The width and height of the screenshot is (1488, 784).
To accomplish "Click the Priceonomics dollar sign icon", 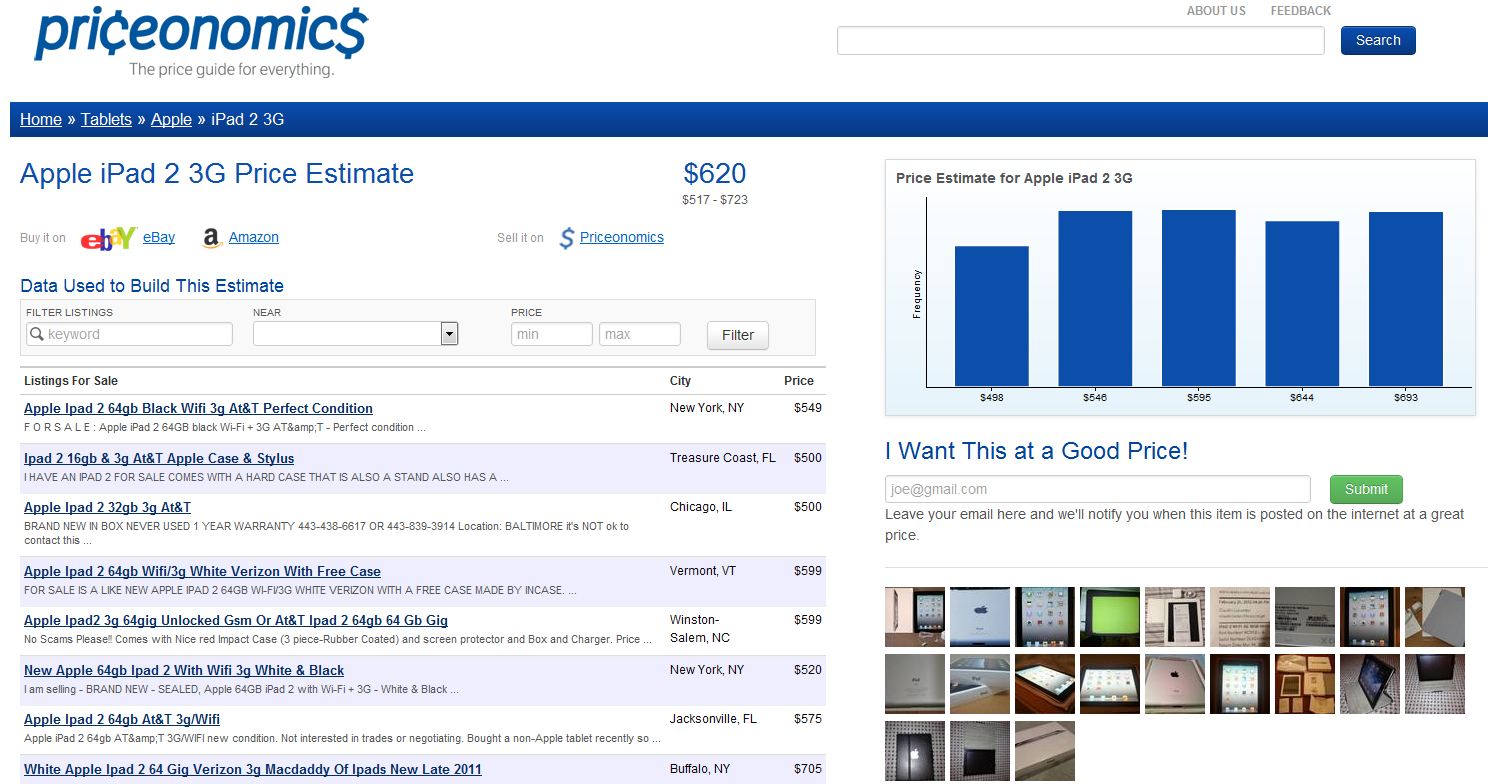I will pos(567,238).
